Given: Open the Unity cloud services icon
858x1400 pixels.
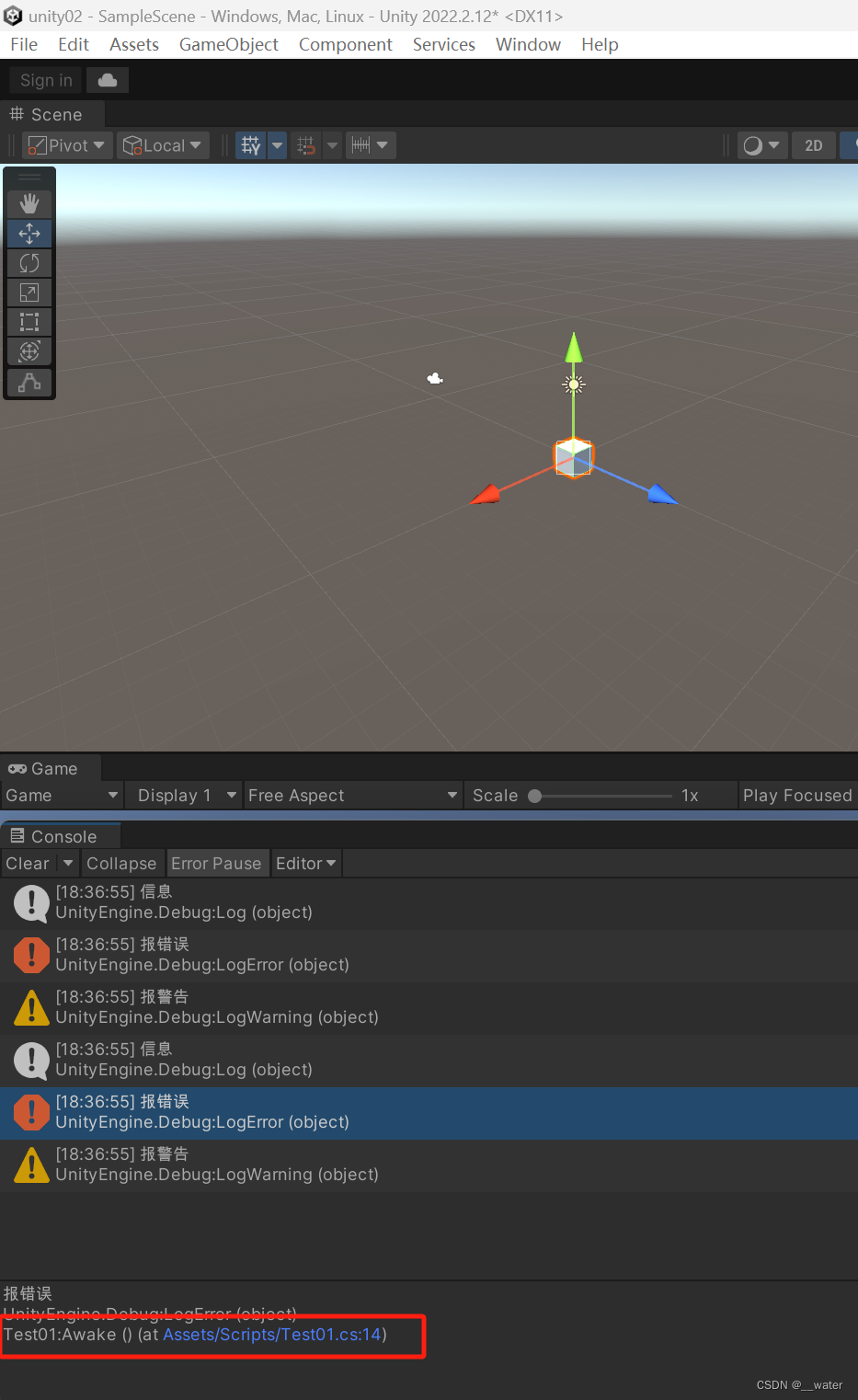Looking at the screenshot, I should click(x=107, y=79).
